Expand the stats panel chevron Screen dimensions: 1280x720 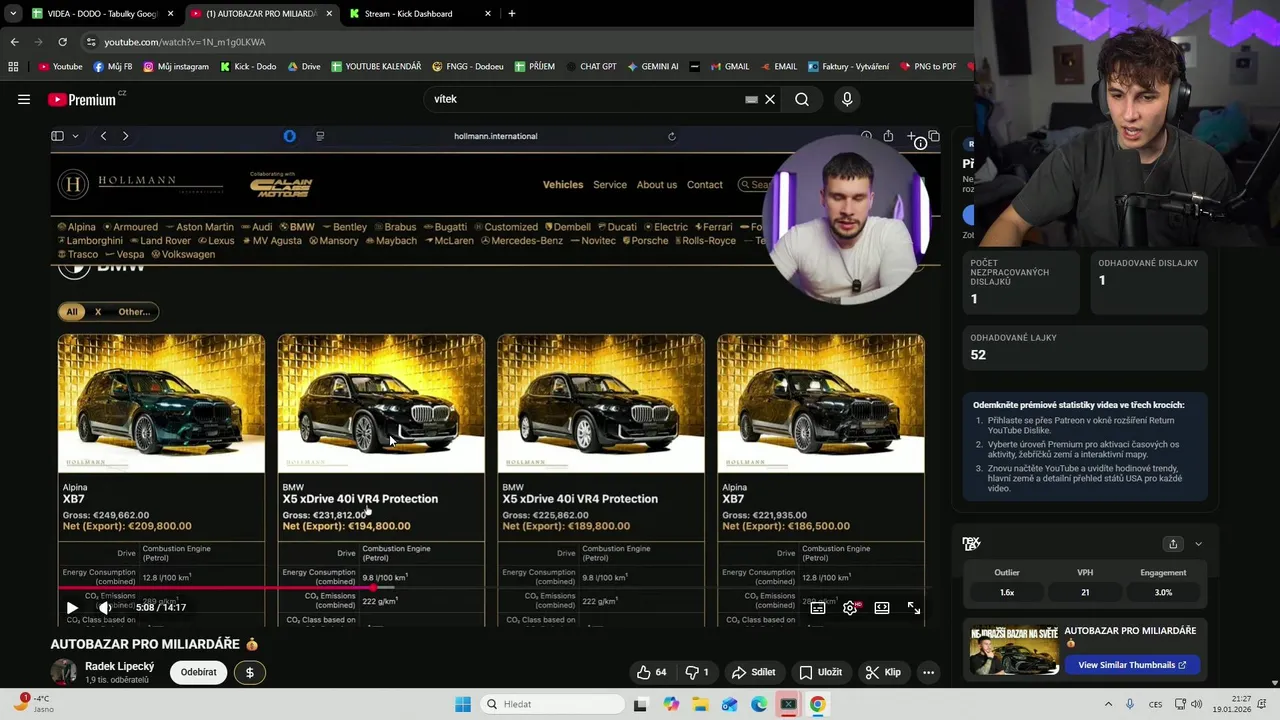(x=1198, y=544)
